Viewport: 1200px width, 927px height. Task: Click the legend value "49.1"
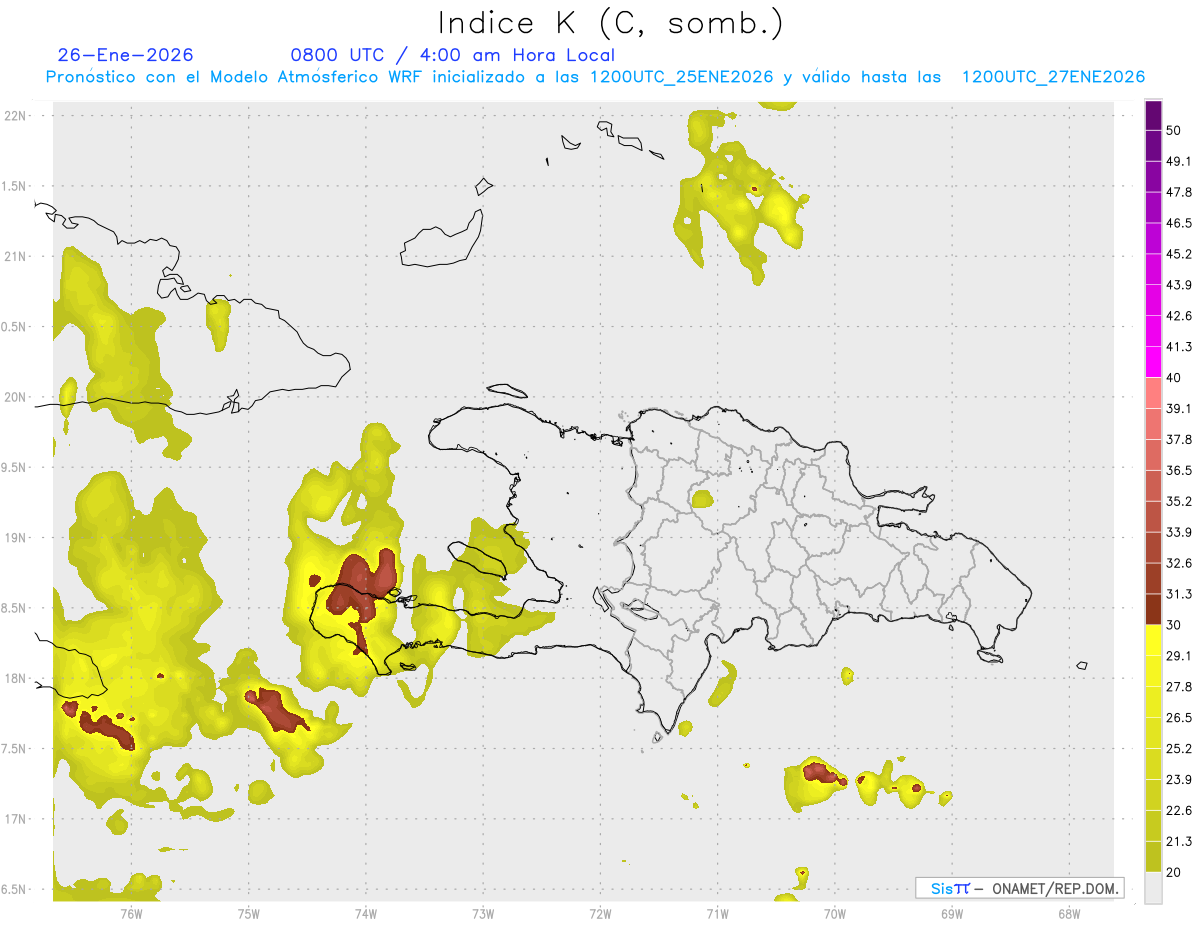(1179, 161)
